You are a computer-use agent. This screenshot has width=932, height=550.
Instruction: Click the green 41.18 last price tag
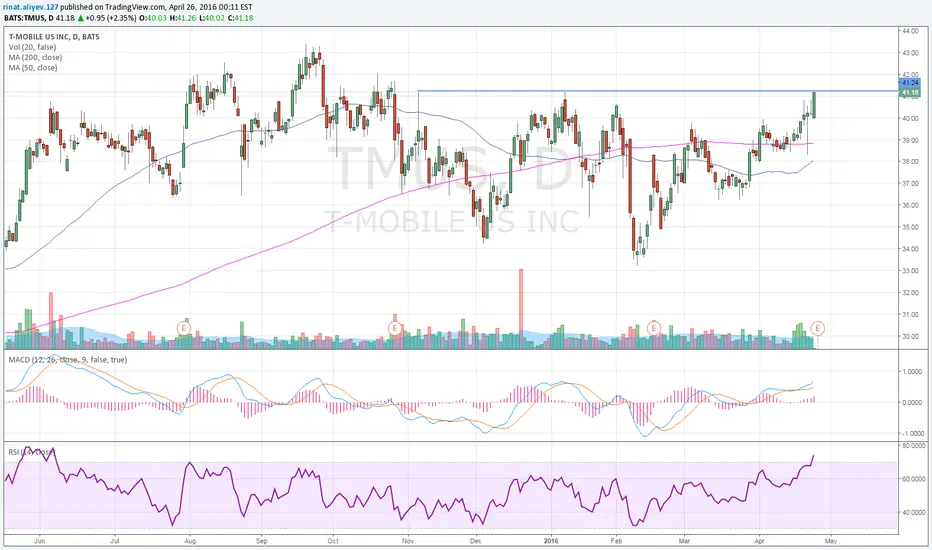pyautogui.click(x=909, y=93)
